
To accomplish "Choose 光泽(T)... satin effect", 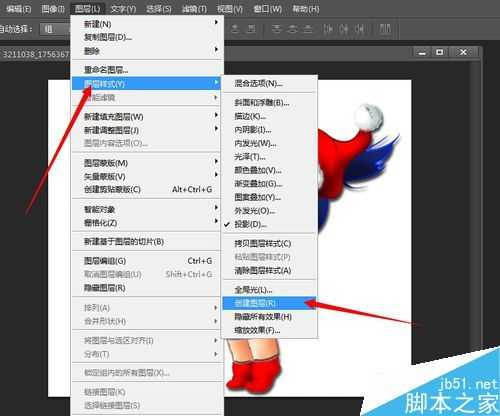I will (269, 157).
